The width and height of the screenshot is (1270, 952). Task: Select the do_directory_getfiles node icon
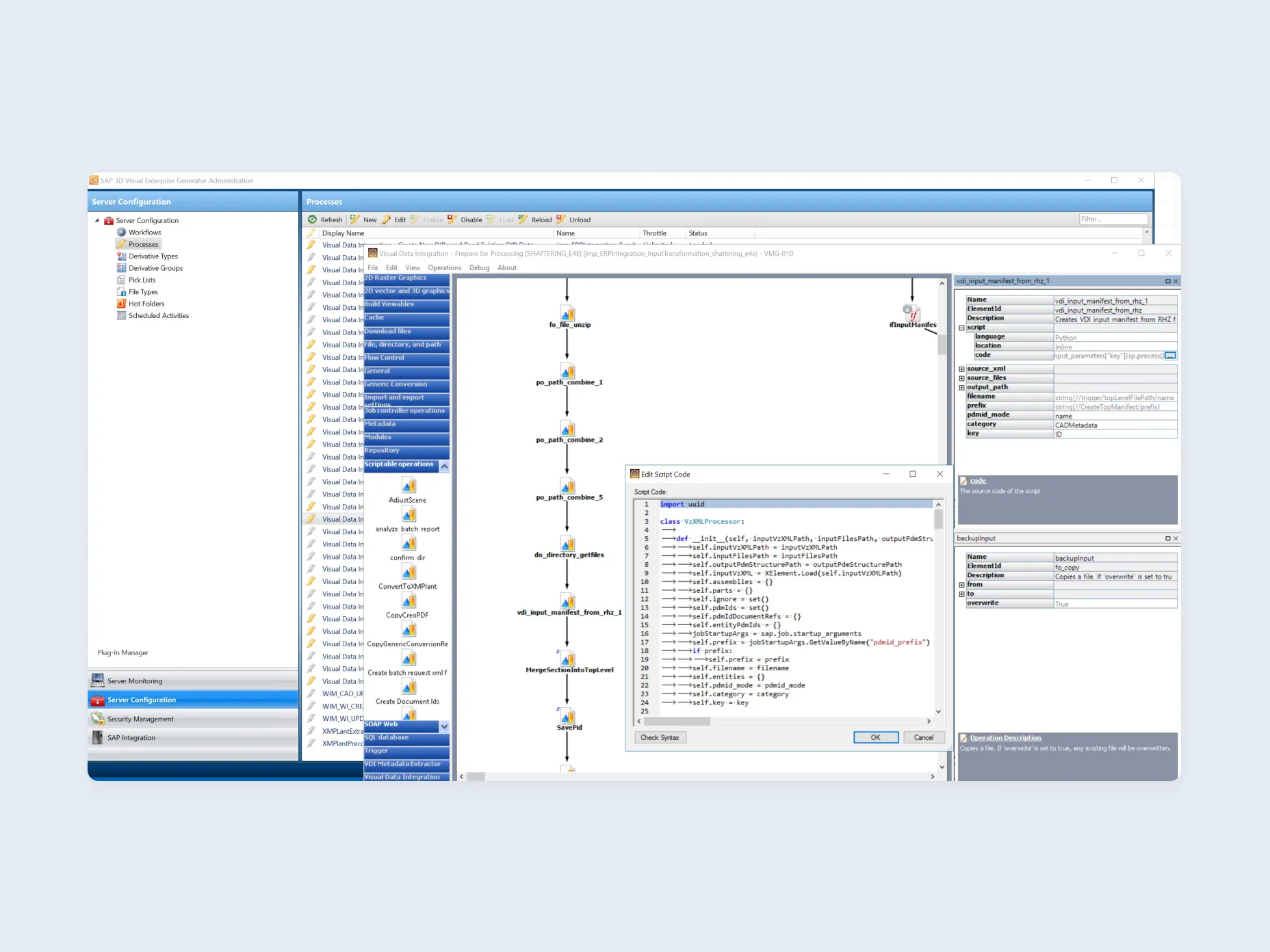pos(568,543)
